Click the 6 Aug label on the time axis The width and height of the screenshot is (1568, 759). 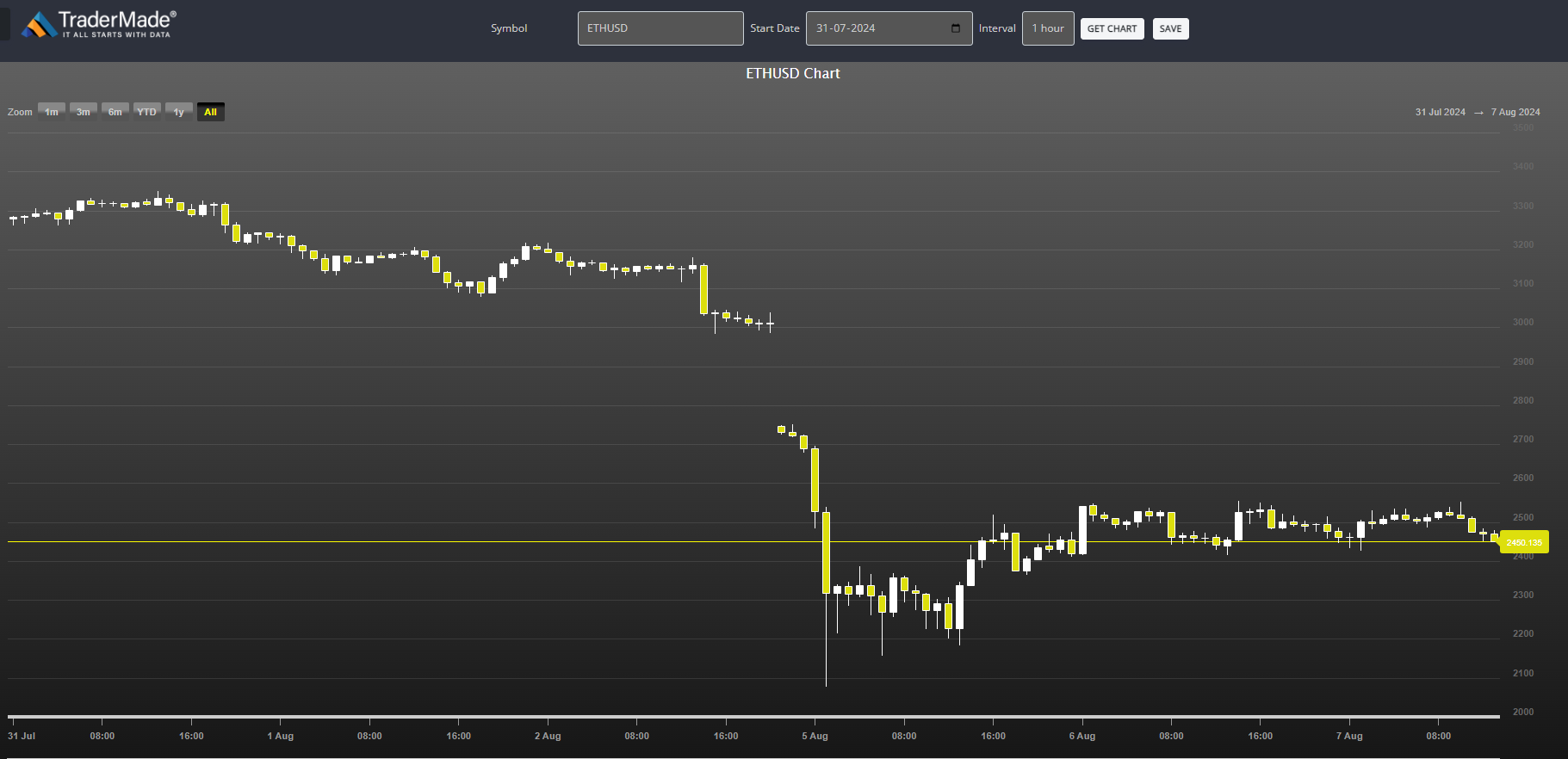tap(1082, 736)
